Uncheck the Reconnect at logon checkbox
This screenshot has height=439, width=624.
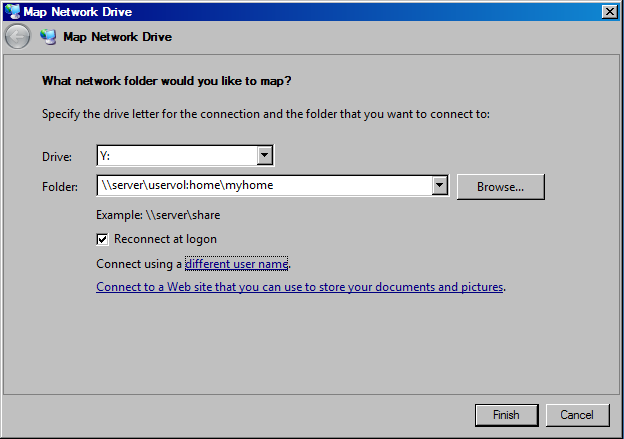pyautogui.click(x=102, y=240)
